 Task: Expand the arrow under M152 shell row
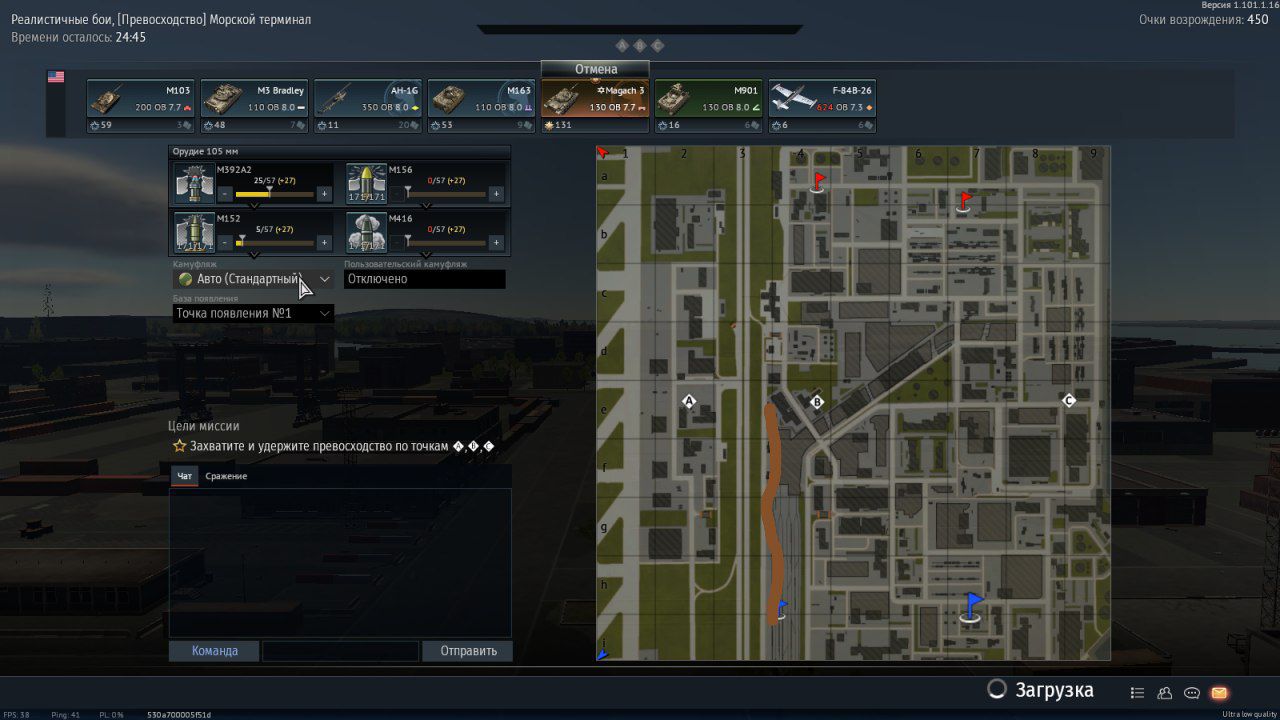point(254,255)
